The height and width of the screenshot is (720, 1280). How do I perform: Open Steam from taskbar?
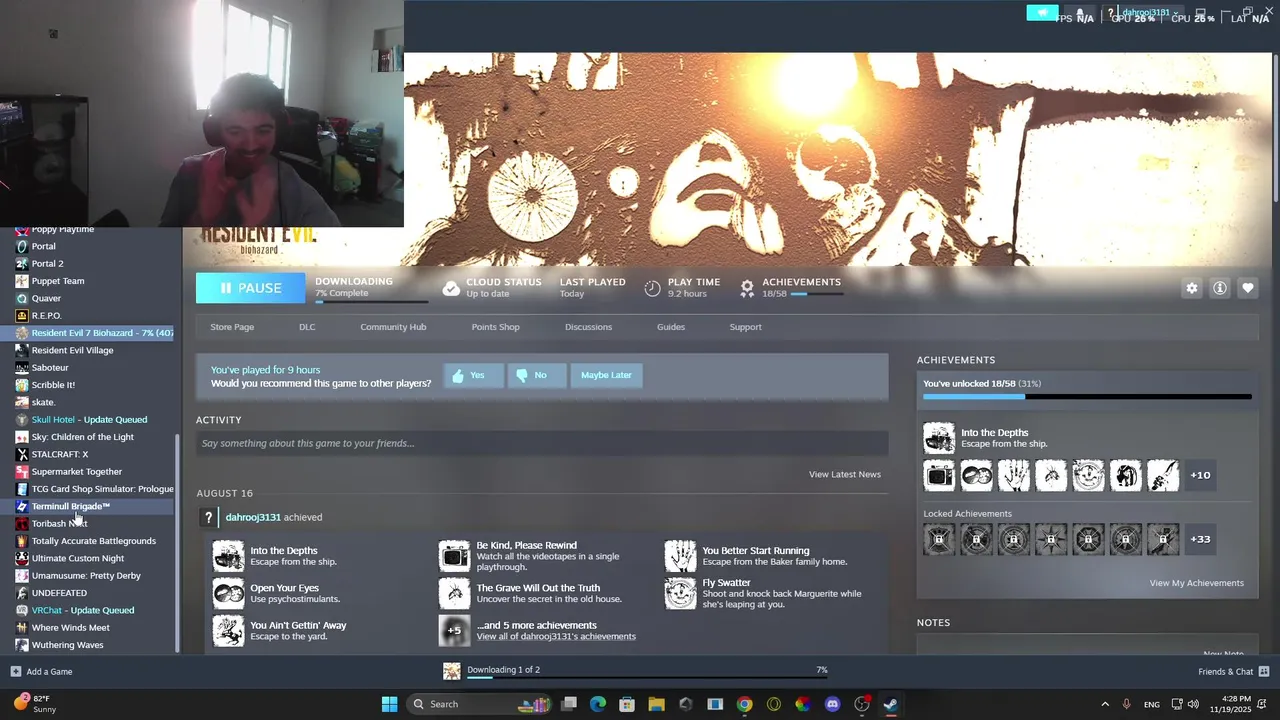click(x=890, y=704)
